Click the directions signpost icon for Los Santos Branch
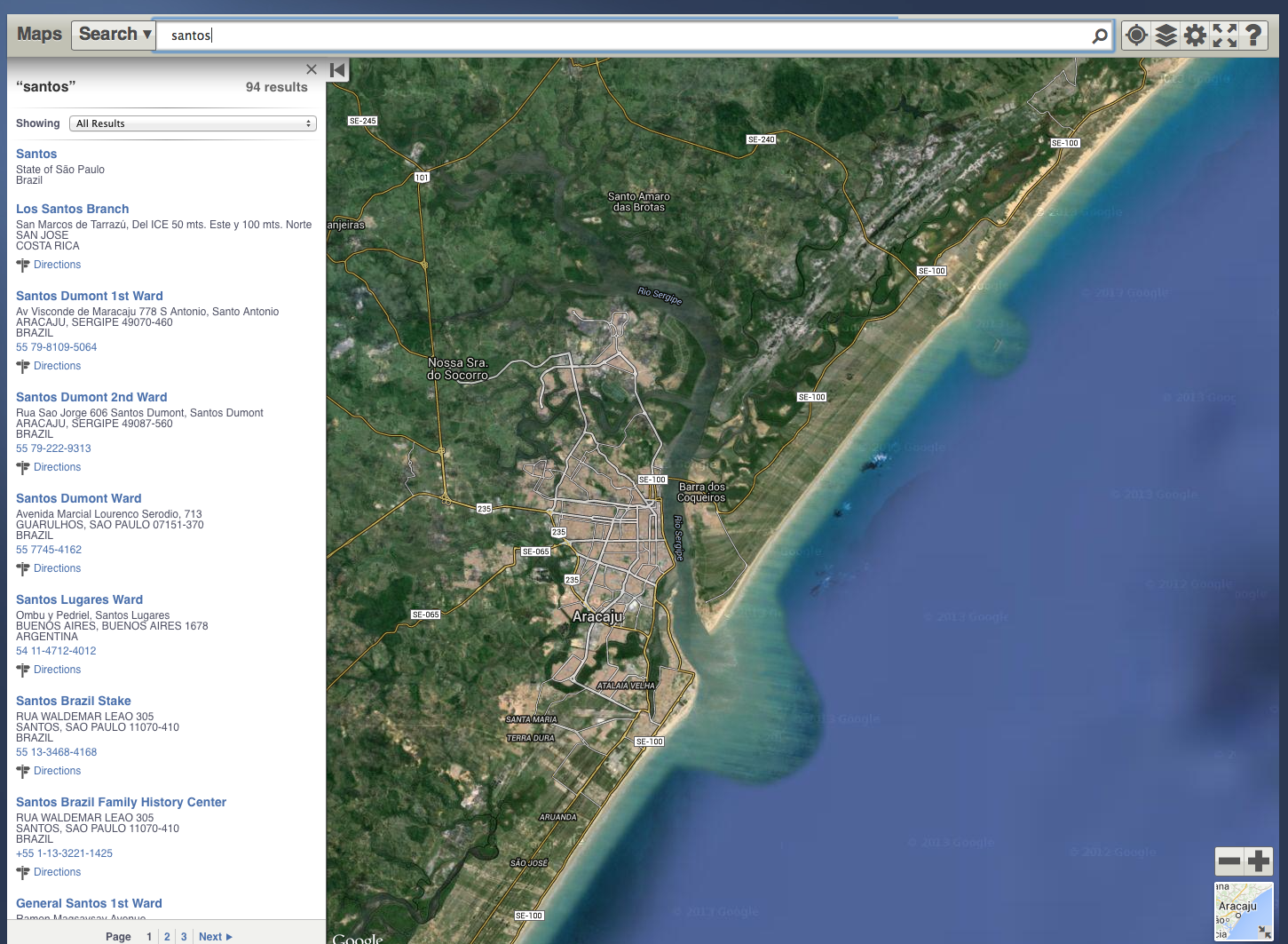Screen dimensions: 1288x944 tap(23, 265)
